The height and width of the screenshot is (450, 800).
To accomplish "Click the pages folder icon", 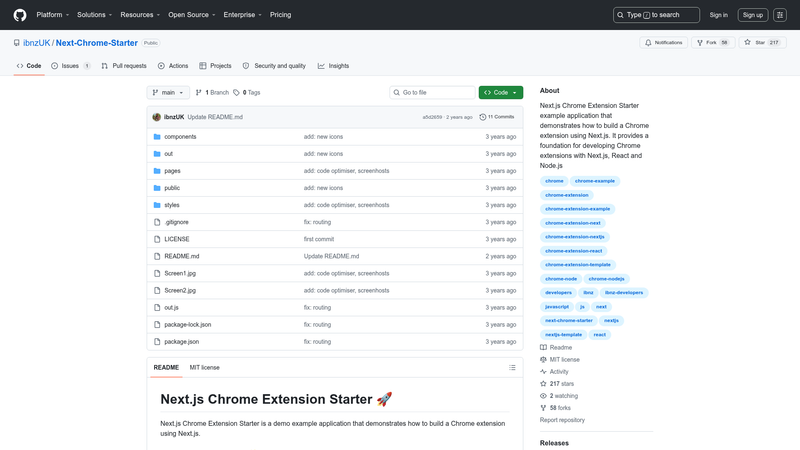I will pos(157,171).
